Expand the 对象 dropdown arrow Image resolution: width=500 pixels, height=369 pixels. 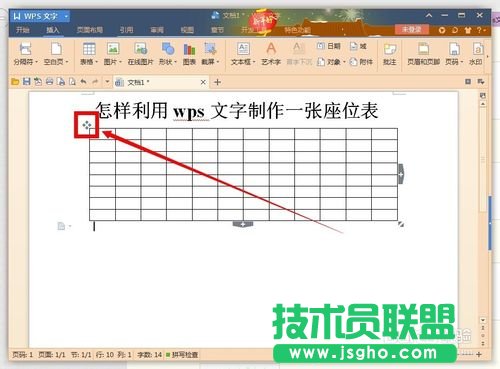point(344,62)
